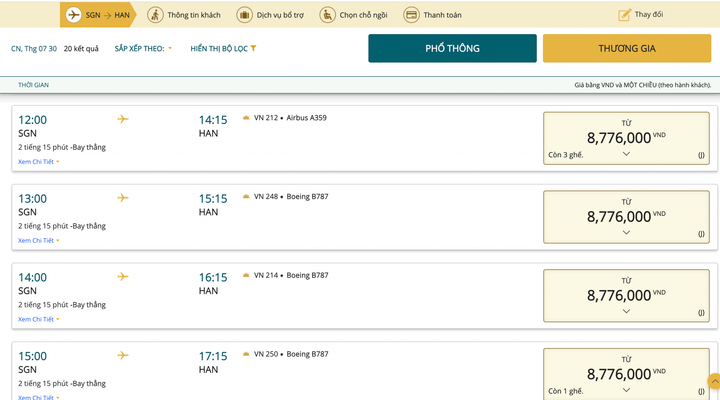Image resolution: width=720 pixels, height=400 pixels.
Task: Select the 14:00 flight VN 214 price box
Action: coord(626,294)
